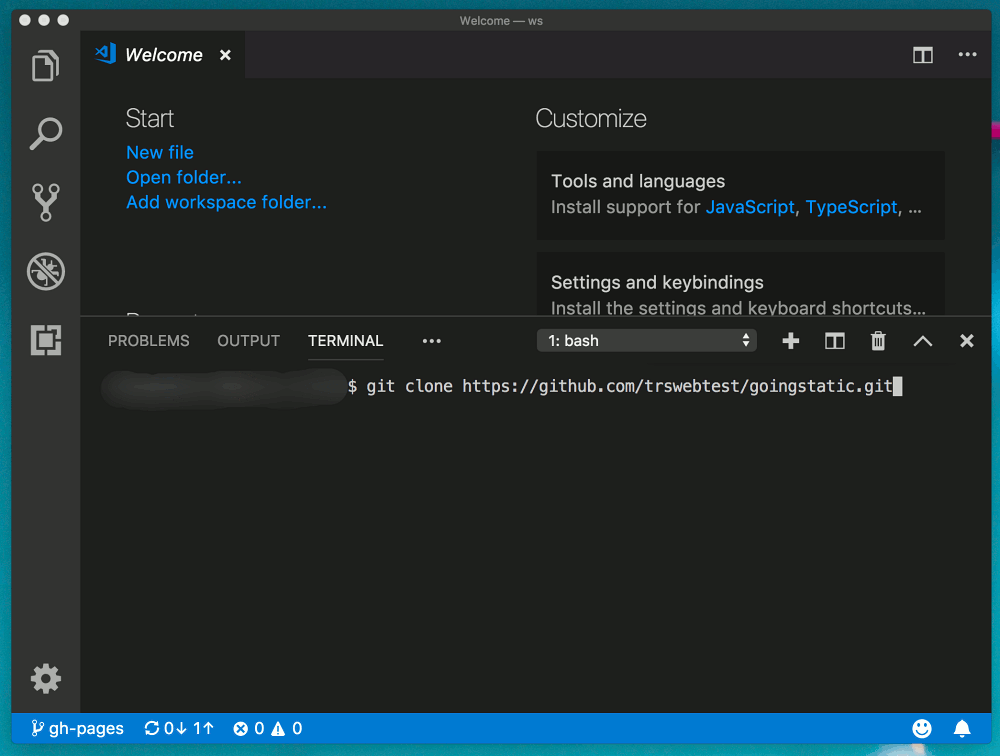Close the terminal panel
Image resolution: width=1000 pixels, height=756 pixels.
point(967,341)
